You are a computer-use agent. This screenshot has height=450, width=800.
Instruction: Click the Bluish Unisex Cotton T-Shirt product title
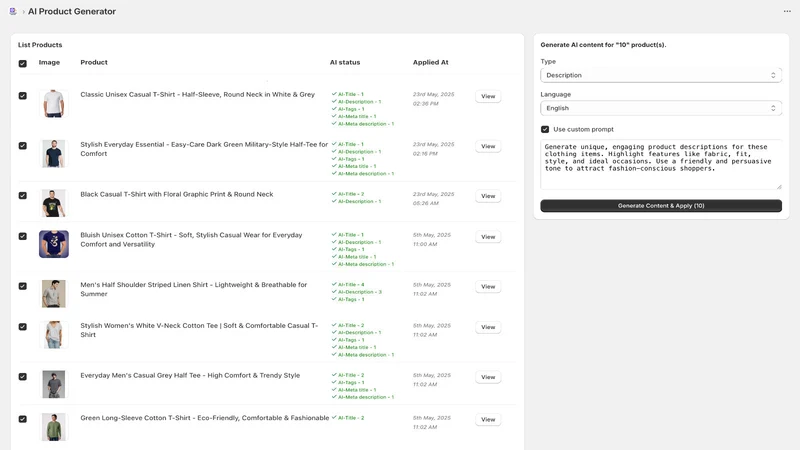point(191,240)
